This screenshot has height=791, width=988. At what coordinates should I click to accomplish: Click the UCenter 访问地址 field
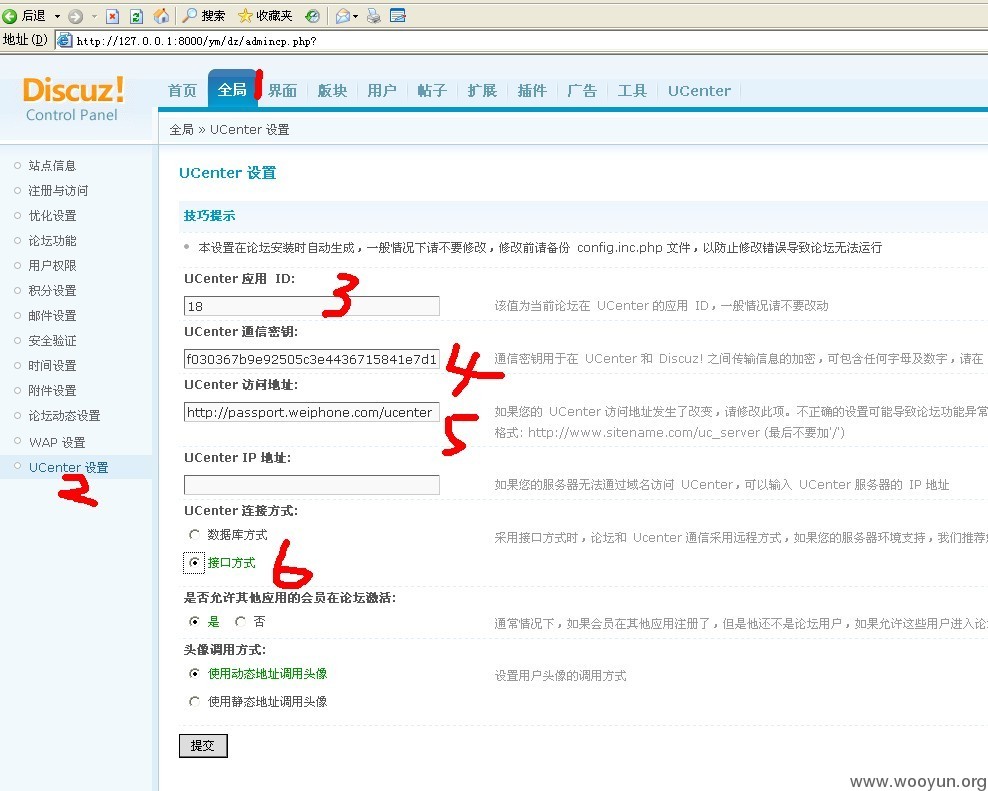click(x=312, y=412)
